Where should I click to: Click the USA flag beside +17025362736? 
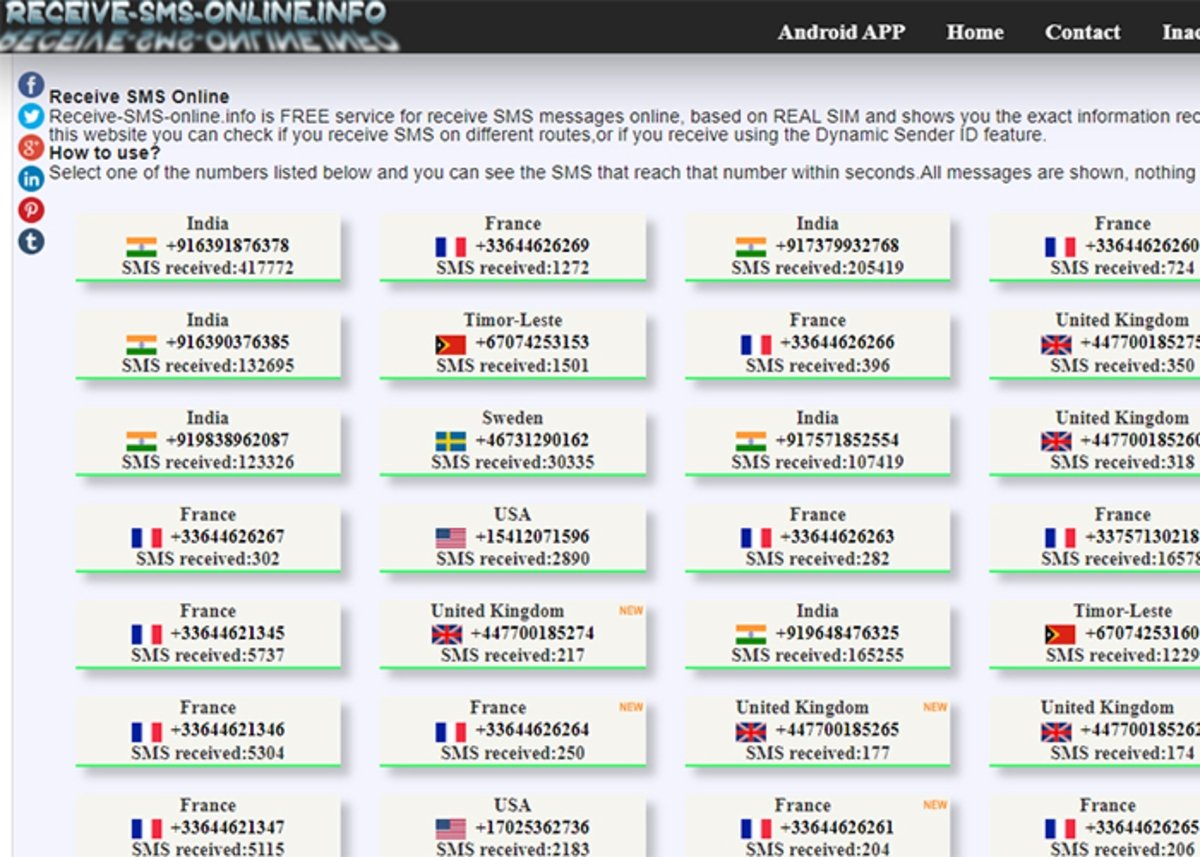pyautogui.click(x=451, y=828)
